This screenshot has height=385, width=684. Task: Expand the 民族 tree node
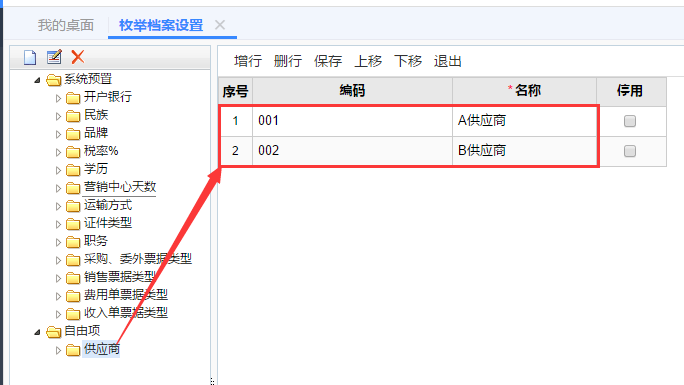(58, 116)
